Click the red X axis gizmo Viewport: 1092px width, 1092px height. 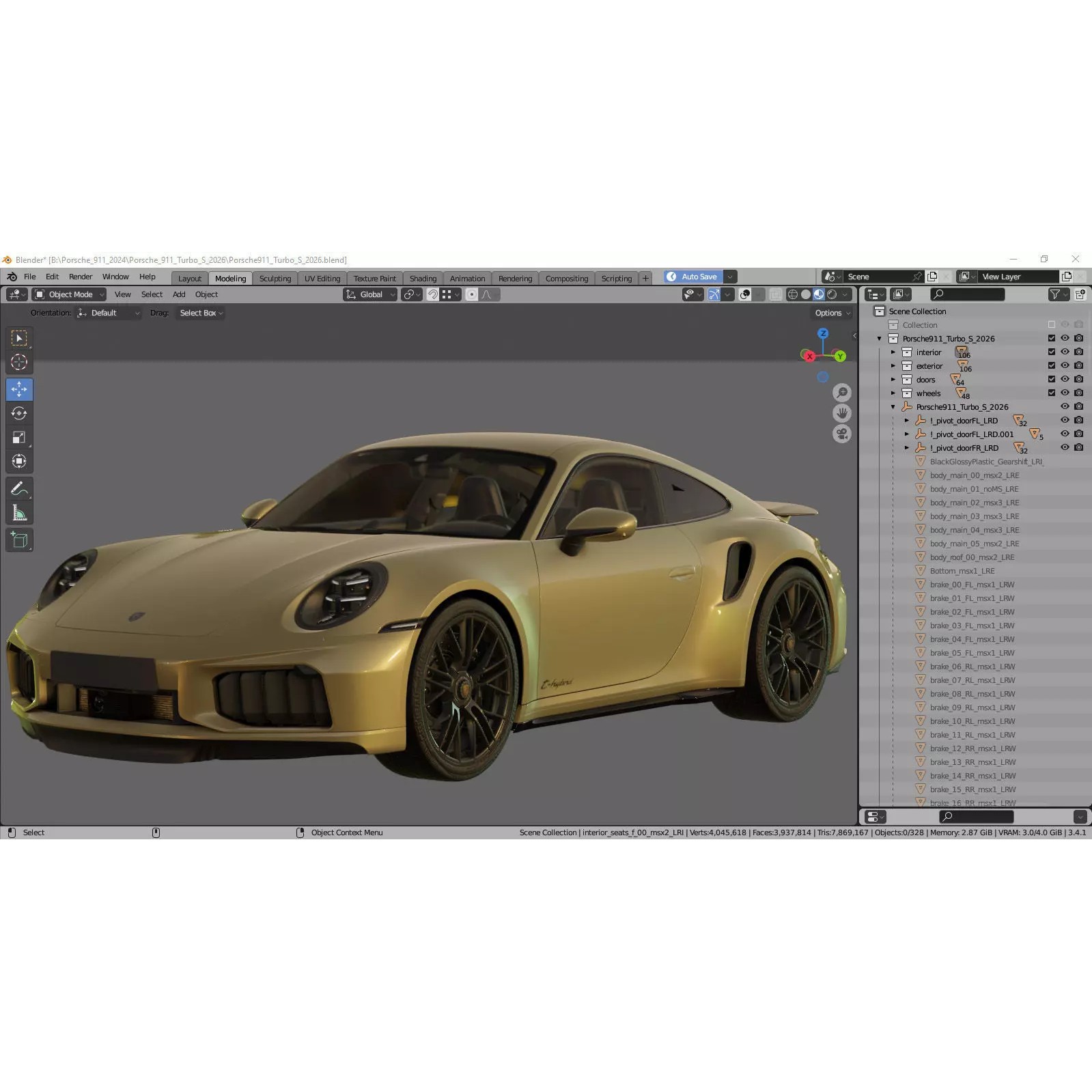pos(809,356)
